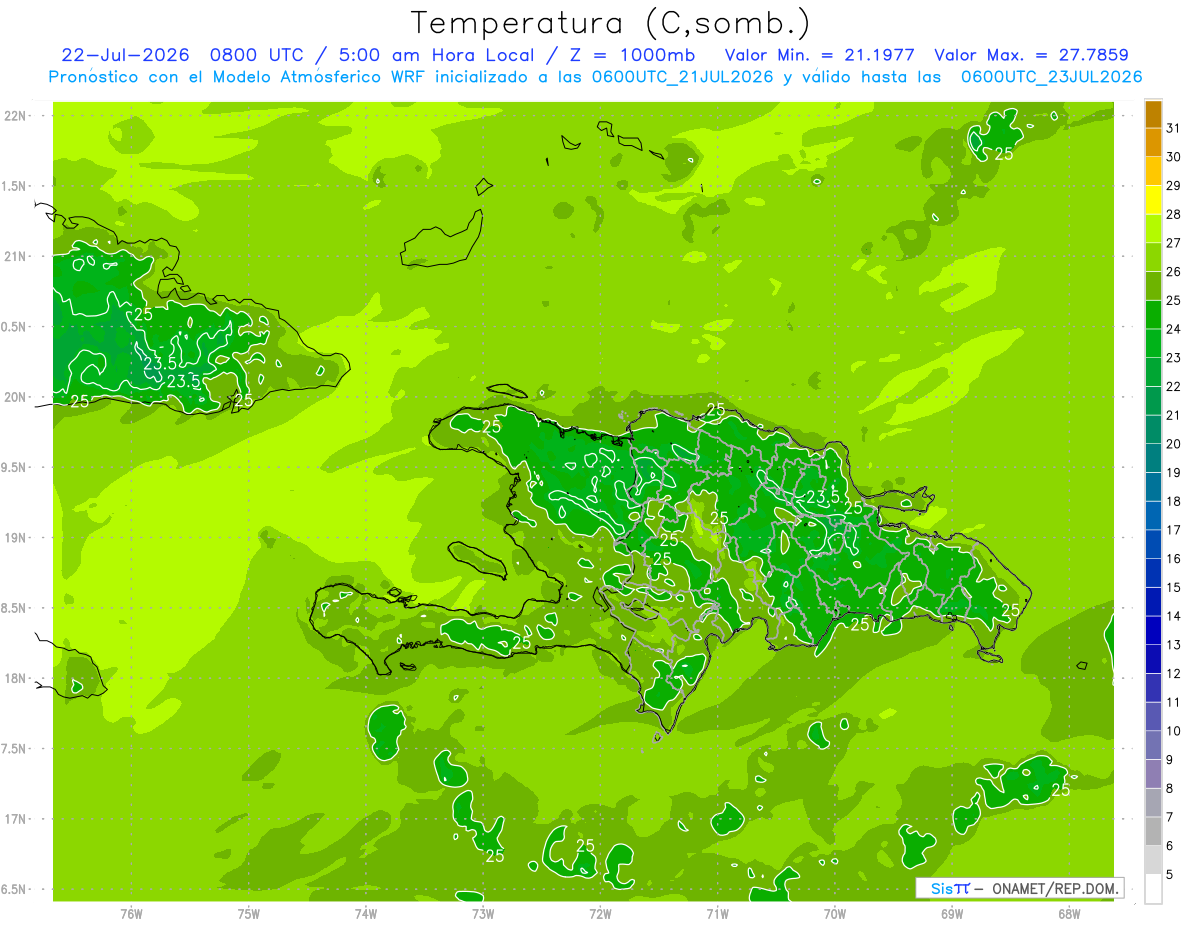This screenshot has width=1200, height=927.
Task: Click the "70W" longitude label
Action: pyautogui.click(x=835, y=913)
